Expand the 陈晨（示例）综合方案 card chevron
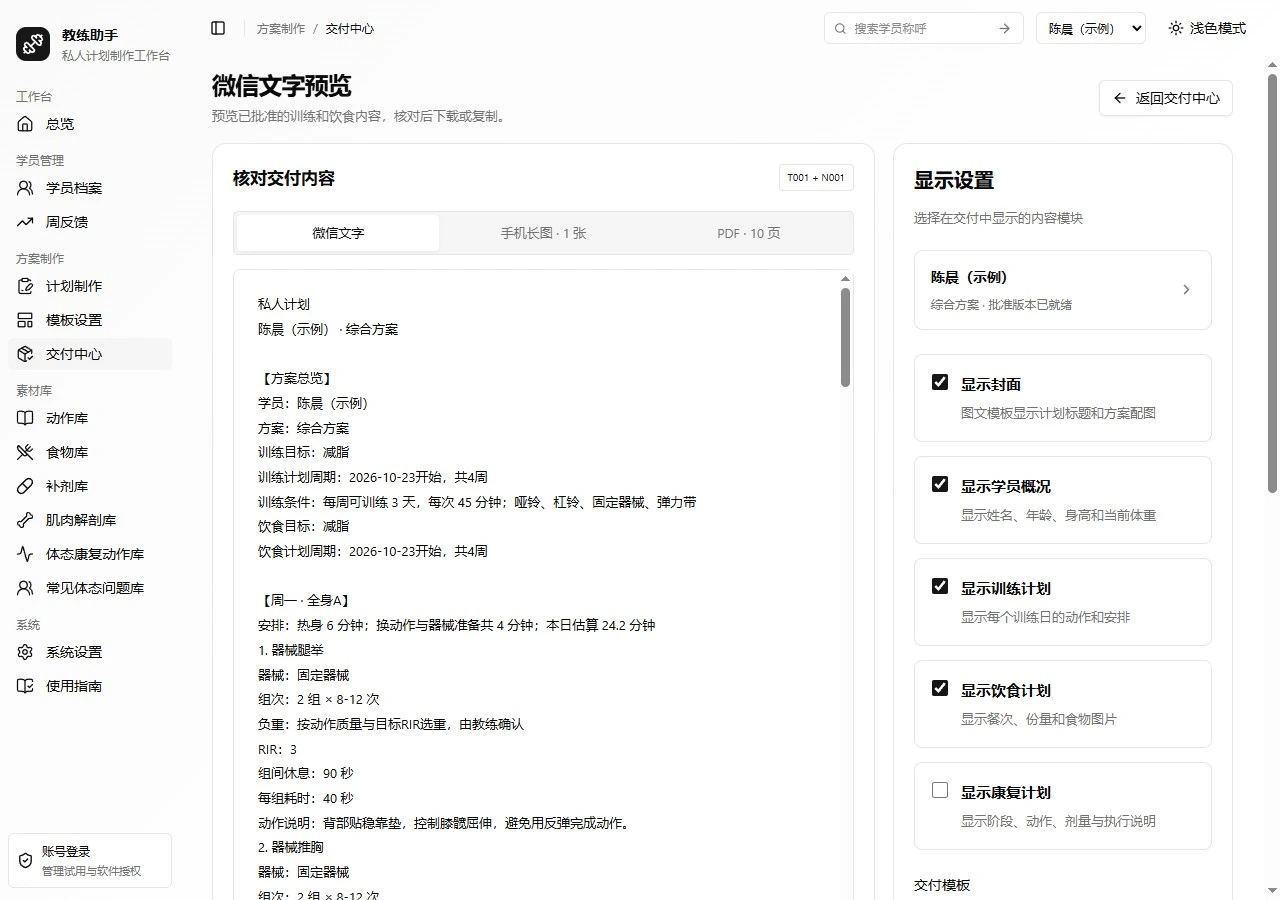 [x=1187, y=290]
